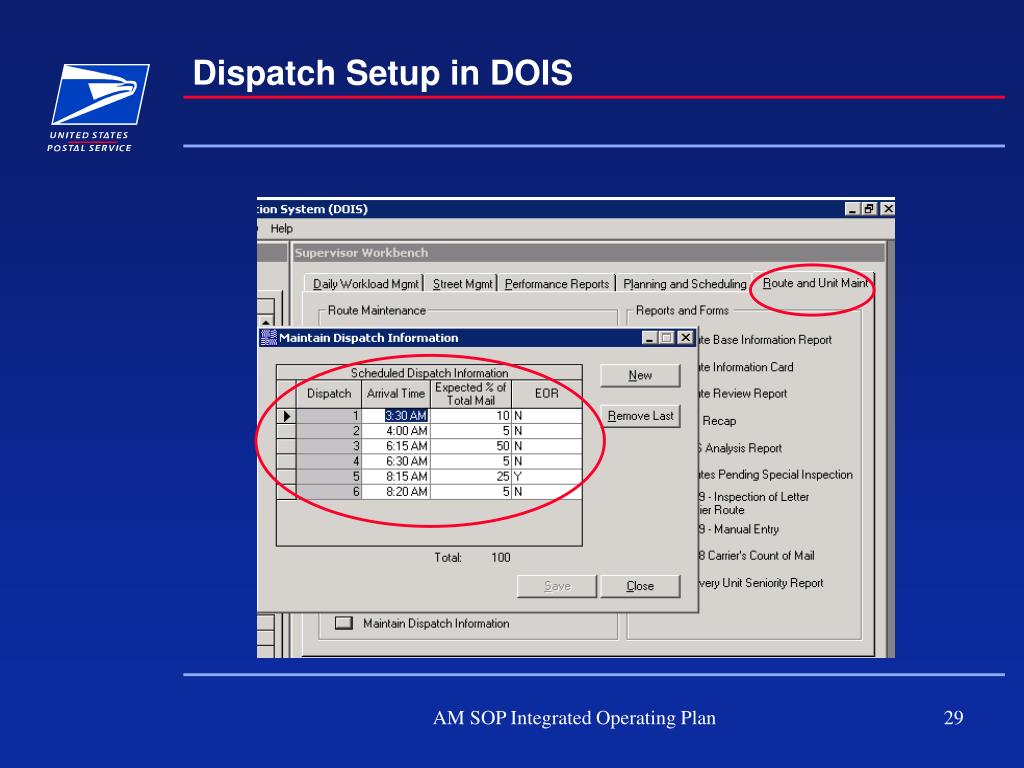Select the 6:15 AM arrival time cell

pyautogui.click(x=396, y=446)
